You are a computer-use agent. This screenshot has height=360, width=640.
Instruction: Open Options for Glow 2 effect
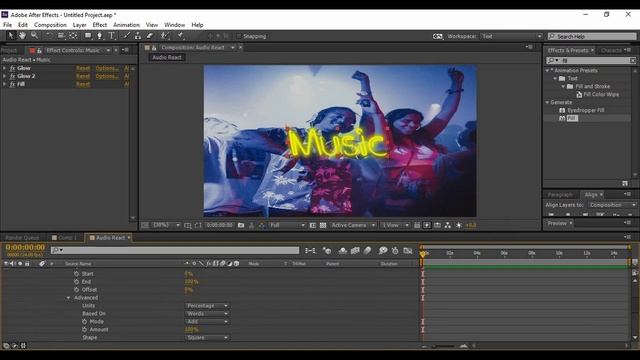[x=107, y=76]
